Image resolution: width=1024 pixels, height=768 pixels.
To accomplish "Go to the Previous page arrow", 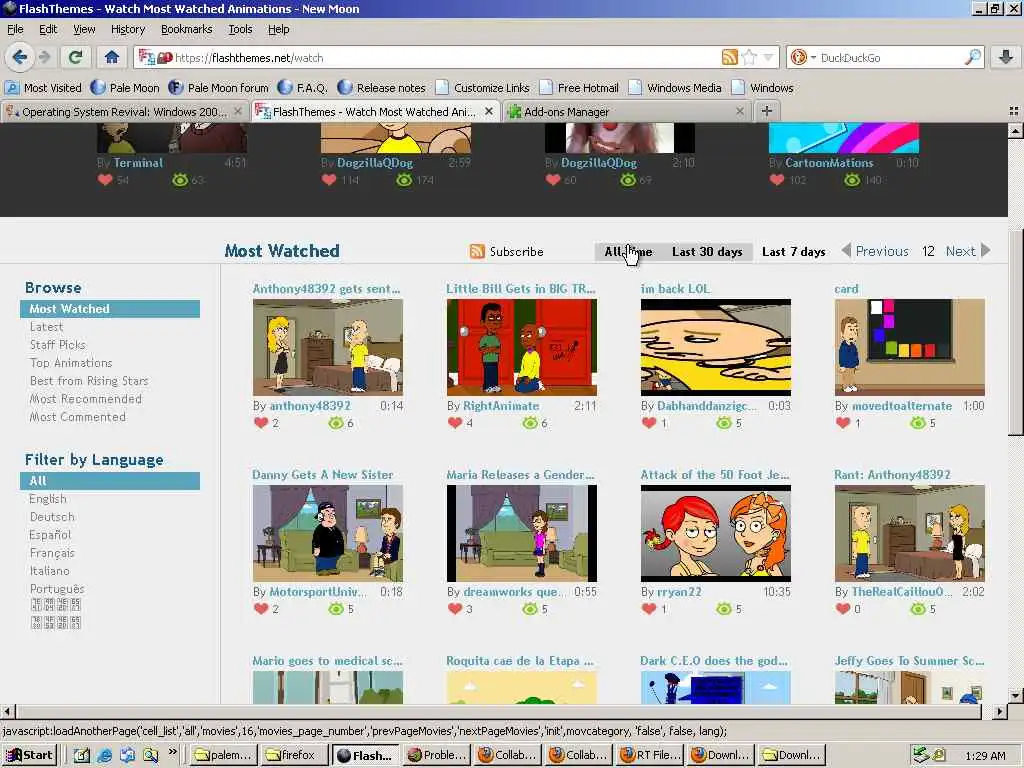I will (846, 251).
